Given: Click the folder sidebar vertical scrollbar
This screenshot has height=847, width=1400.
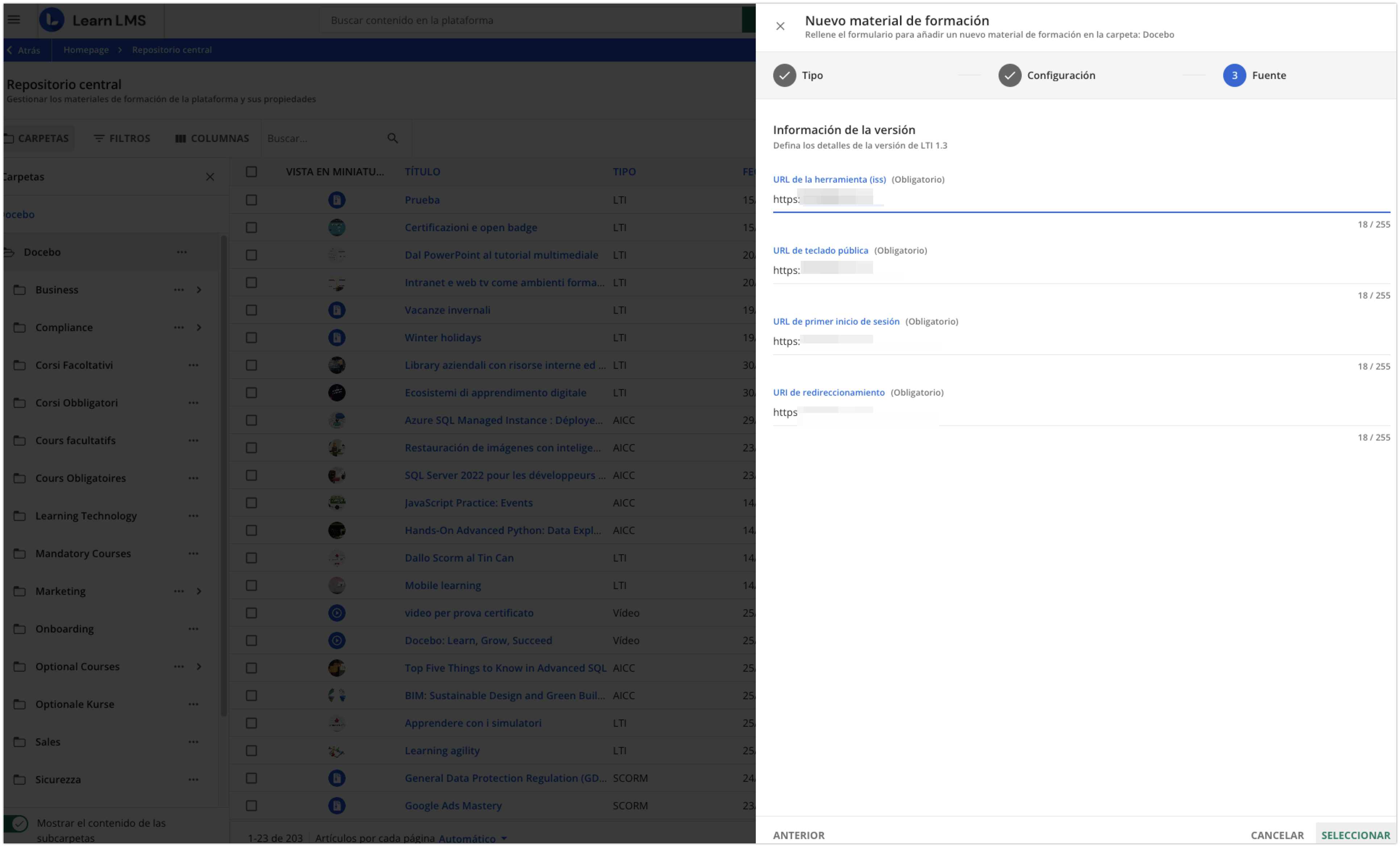Looking at the screenshot, I should point(224,476).
